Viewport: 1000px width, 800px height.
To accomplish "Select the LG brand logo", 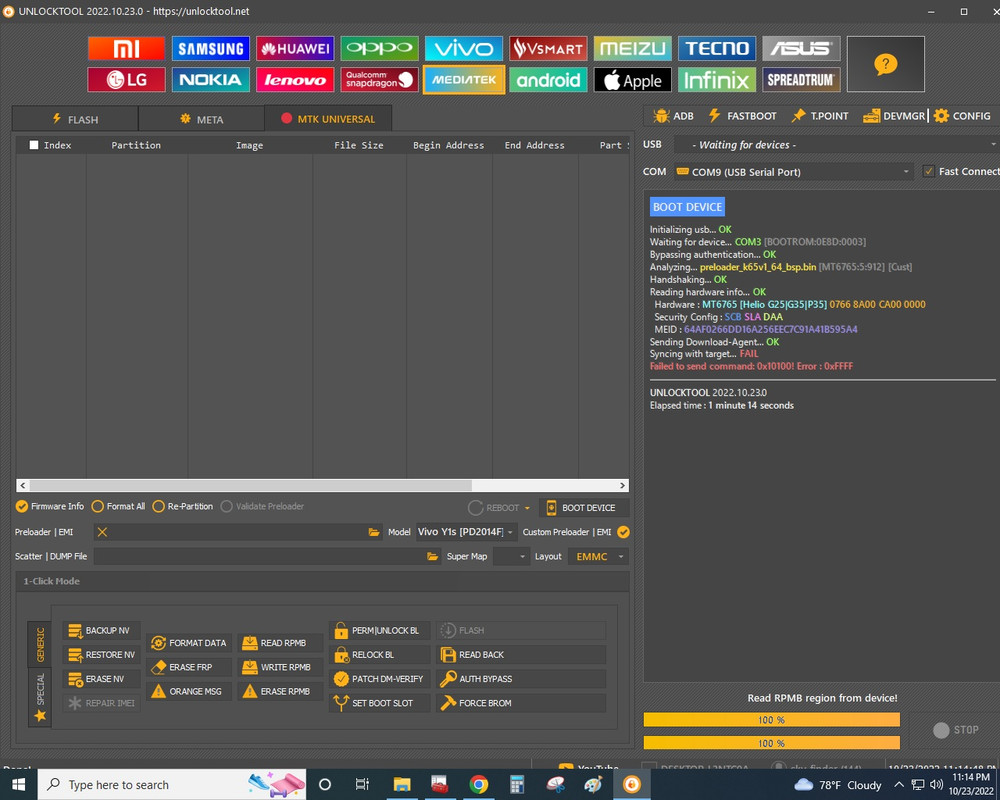I will click(126, 80).
